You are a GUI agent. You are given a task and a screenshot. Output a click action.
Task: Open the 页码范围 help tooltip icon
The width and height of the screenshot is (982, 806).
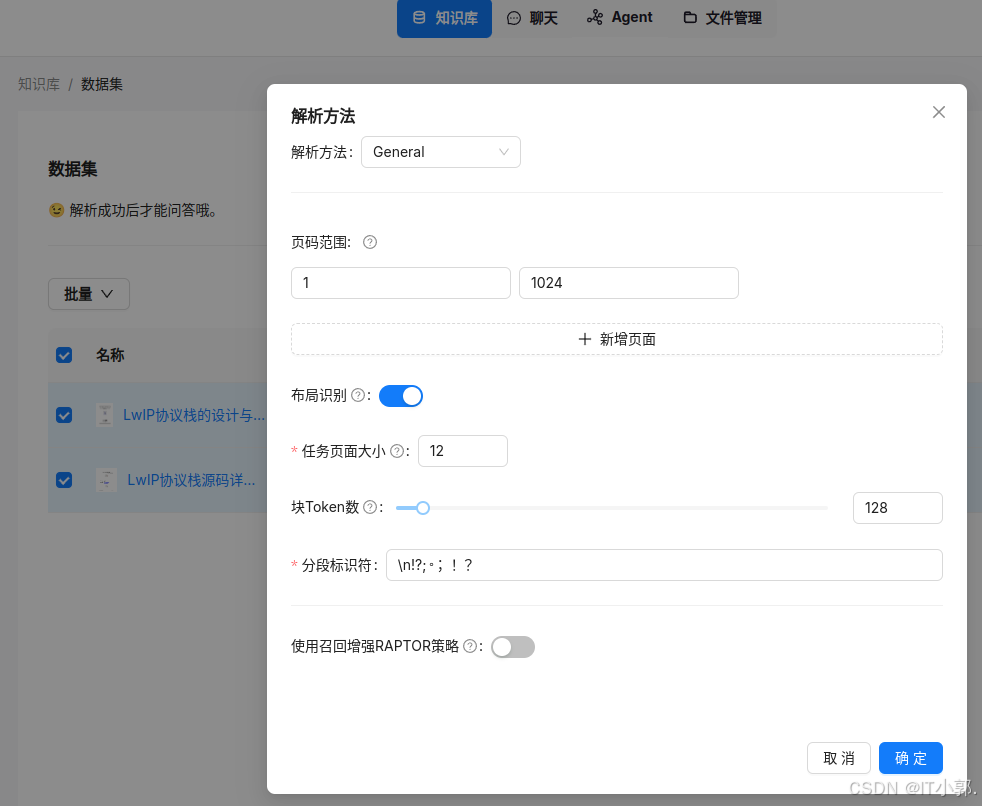(x=369, y=242)
